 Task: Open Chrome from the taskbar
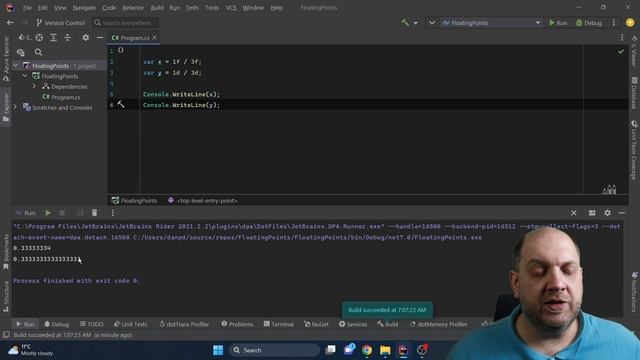point(367,350)
